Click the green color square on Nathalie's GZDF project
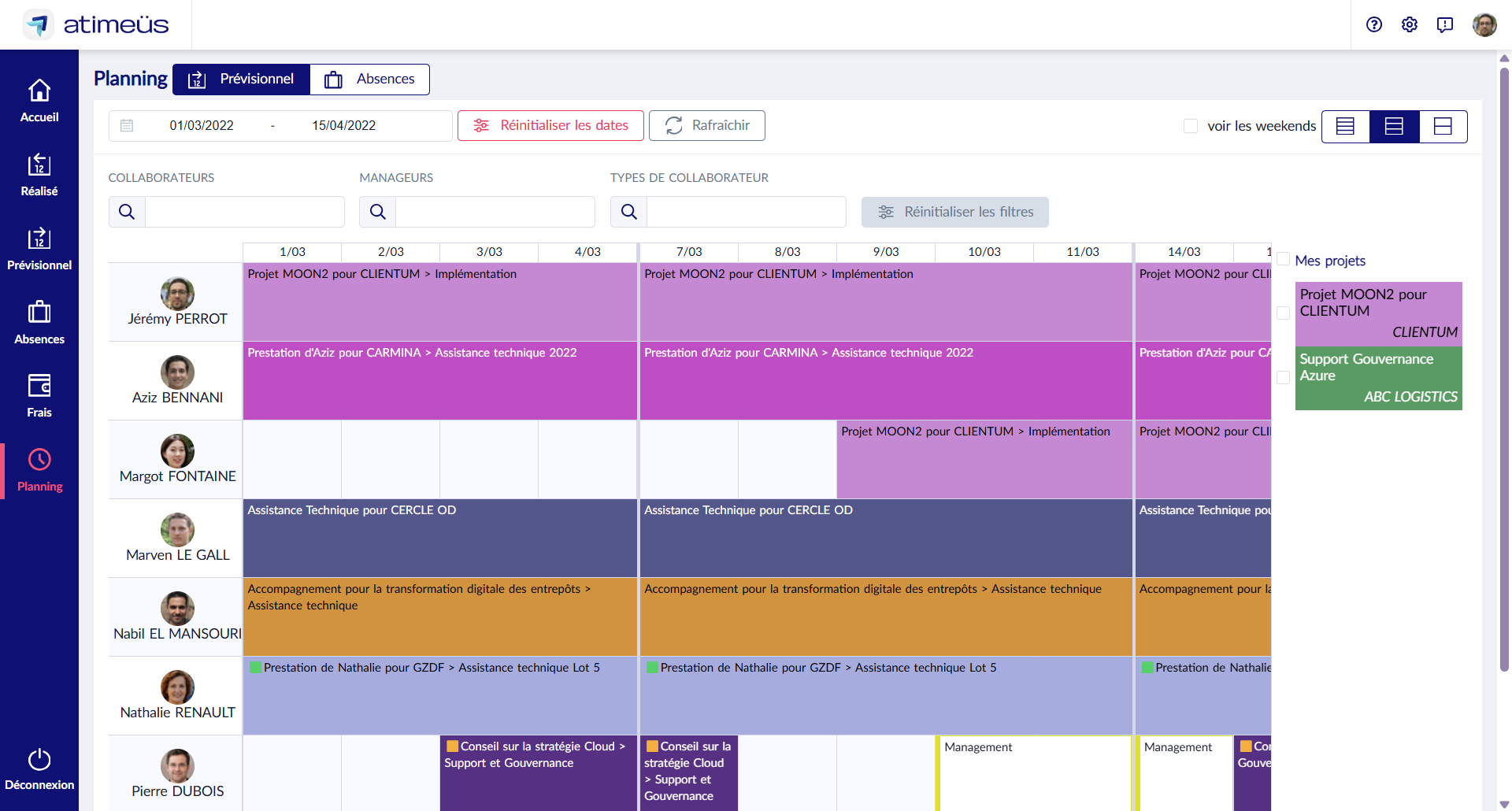The width and height of the screenshot is (1512, 811). click(255, 667)
